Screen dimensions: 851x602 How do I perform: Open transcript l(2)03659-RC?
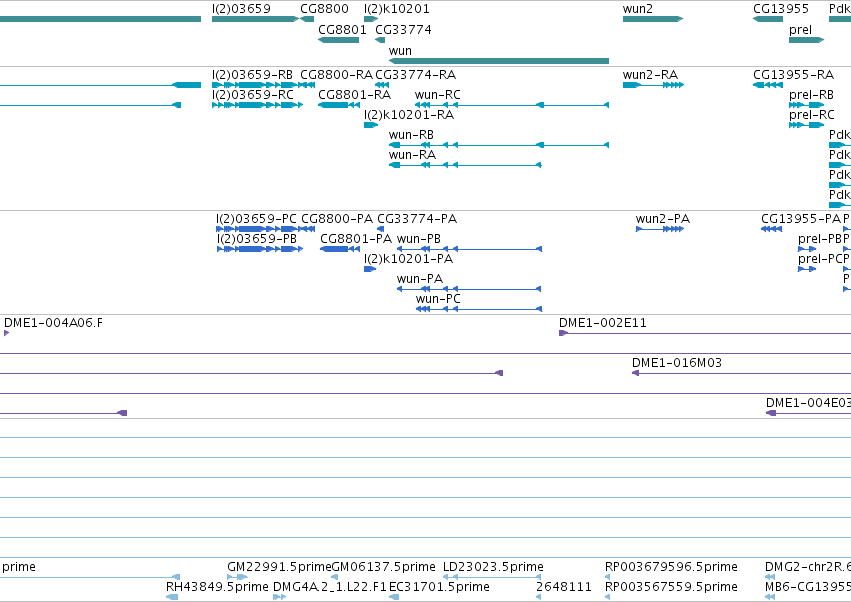click(x=253, y=94)
